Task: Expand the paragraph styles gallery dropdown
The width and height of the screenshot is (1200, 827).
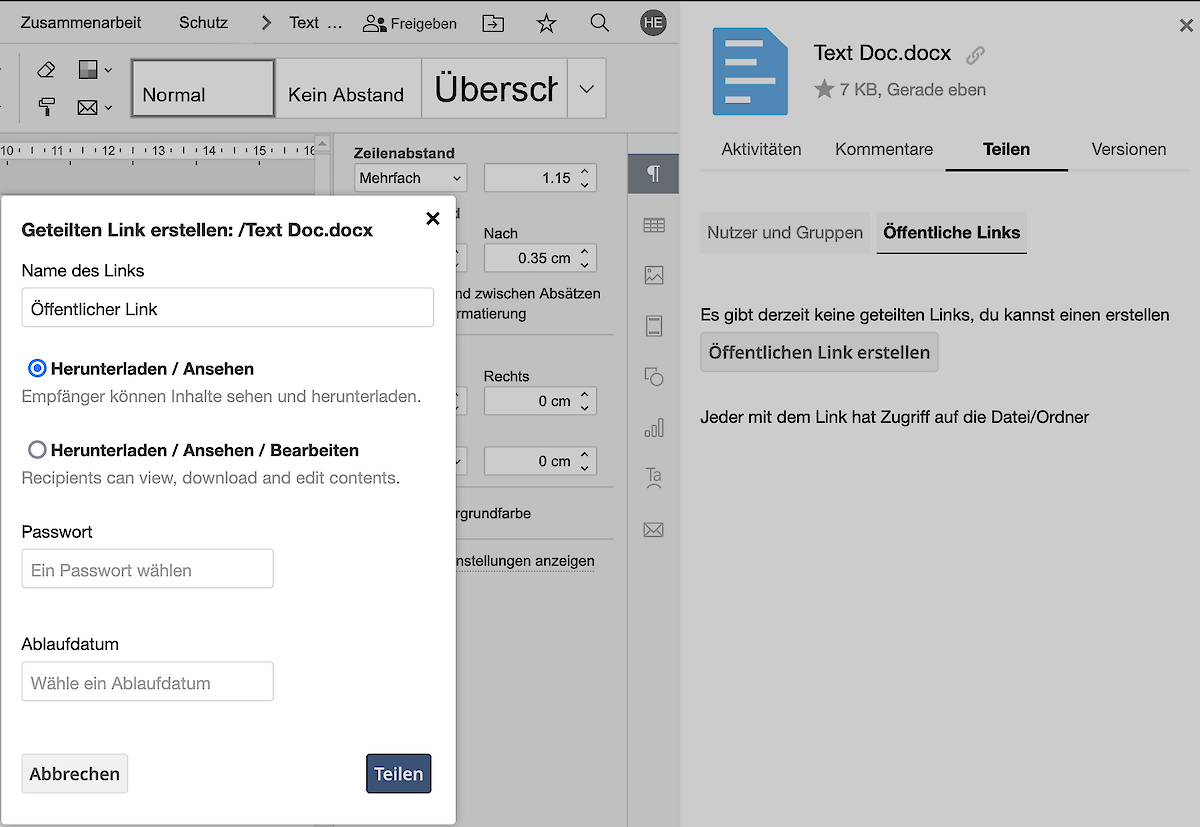Action: [587, 89]
